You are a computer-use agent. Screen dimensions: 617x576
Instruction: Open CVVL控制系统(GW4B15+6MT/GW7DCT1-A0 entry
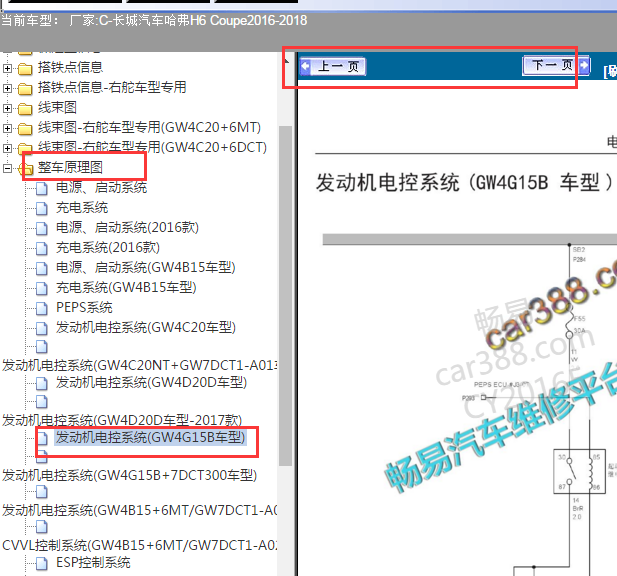139,545
